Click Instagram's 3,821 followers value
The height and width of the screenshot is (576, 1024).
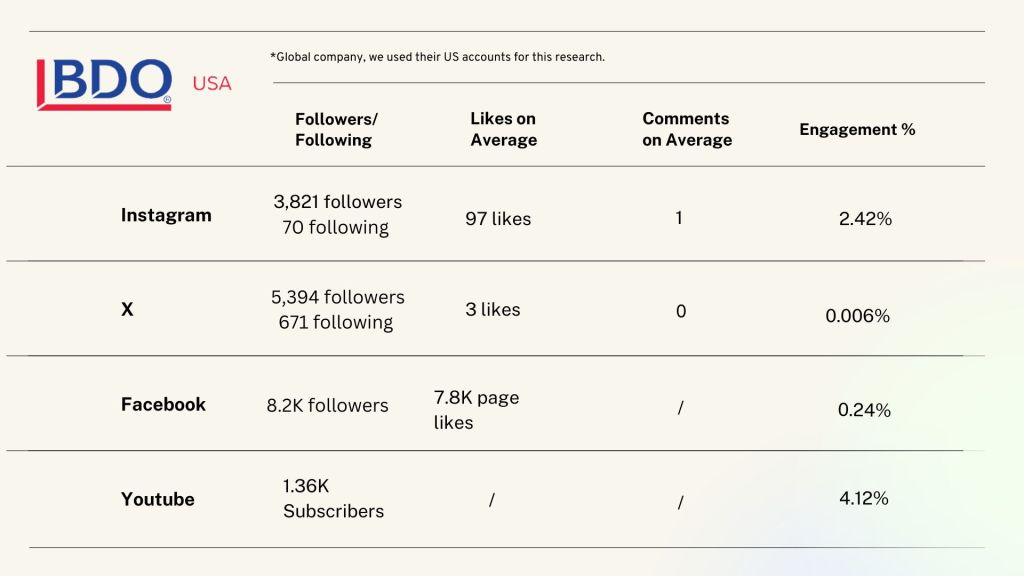(337, 202)
